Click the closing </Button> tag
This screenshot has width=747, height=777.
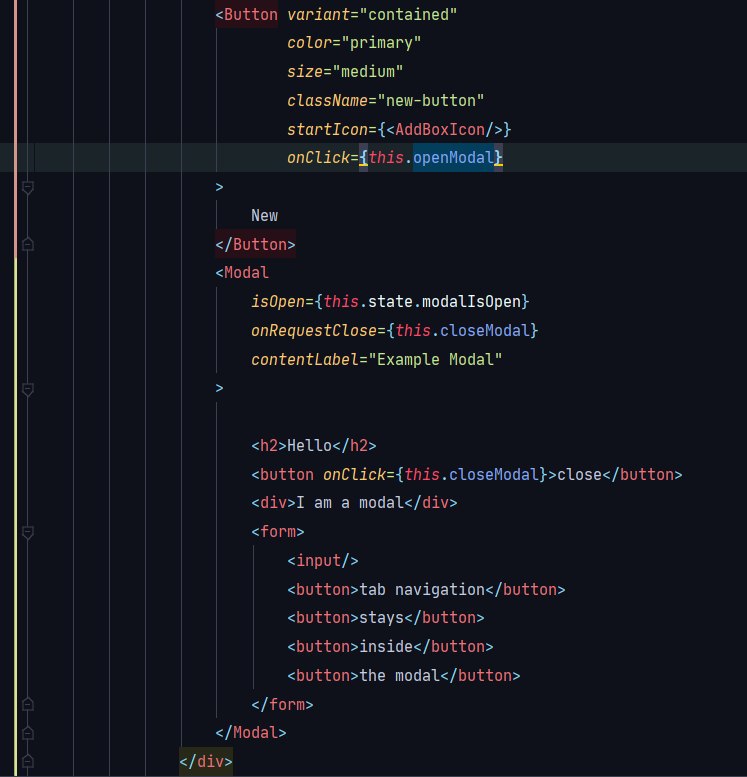coord(255,244)
